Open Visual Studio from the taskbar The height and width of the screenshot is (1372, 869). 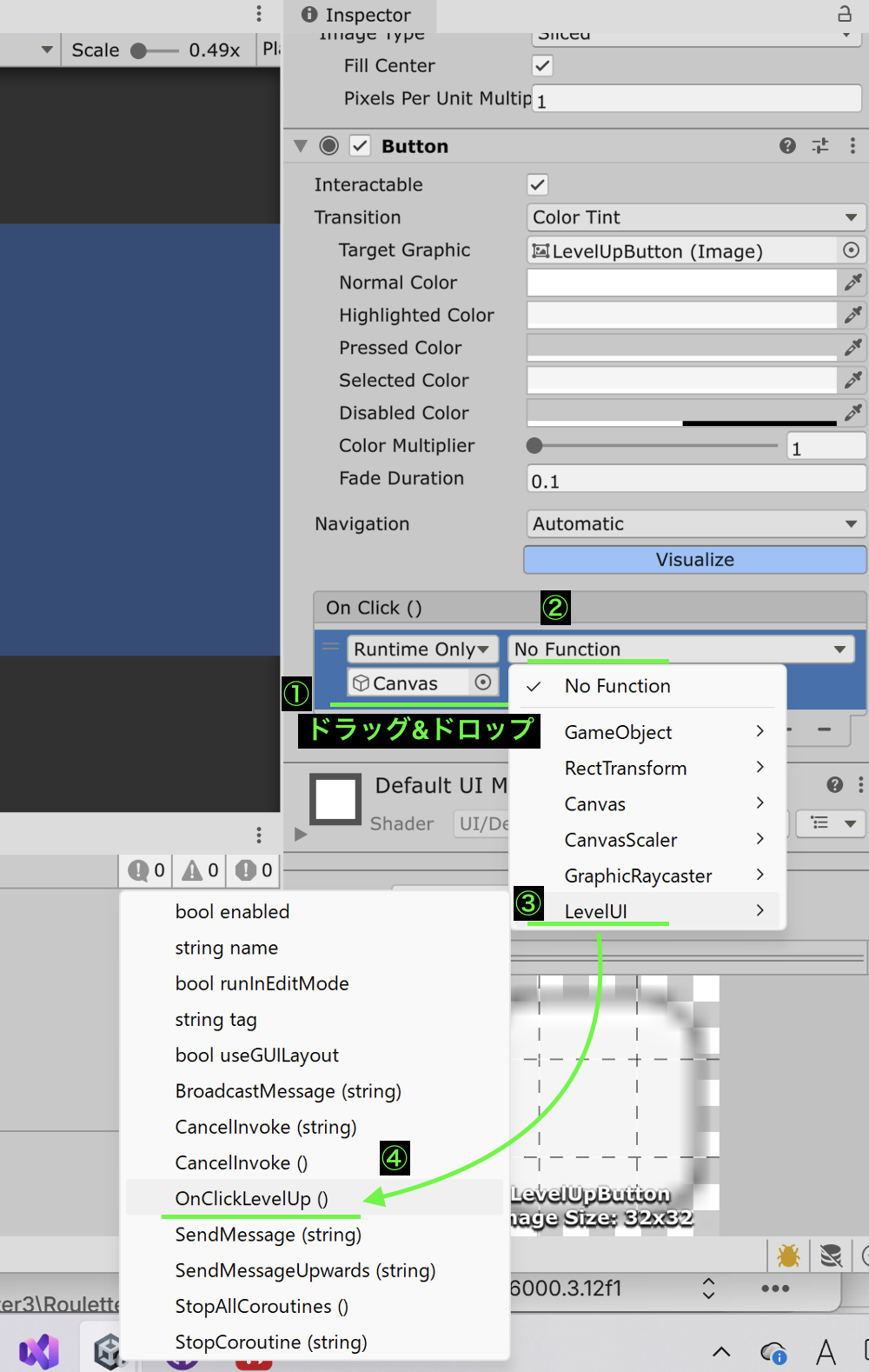coord(39,1351)
